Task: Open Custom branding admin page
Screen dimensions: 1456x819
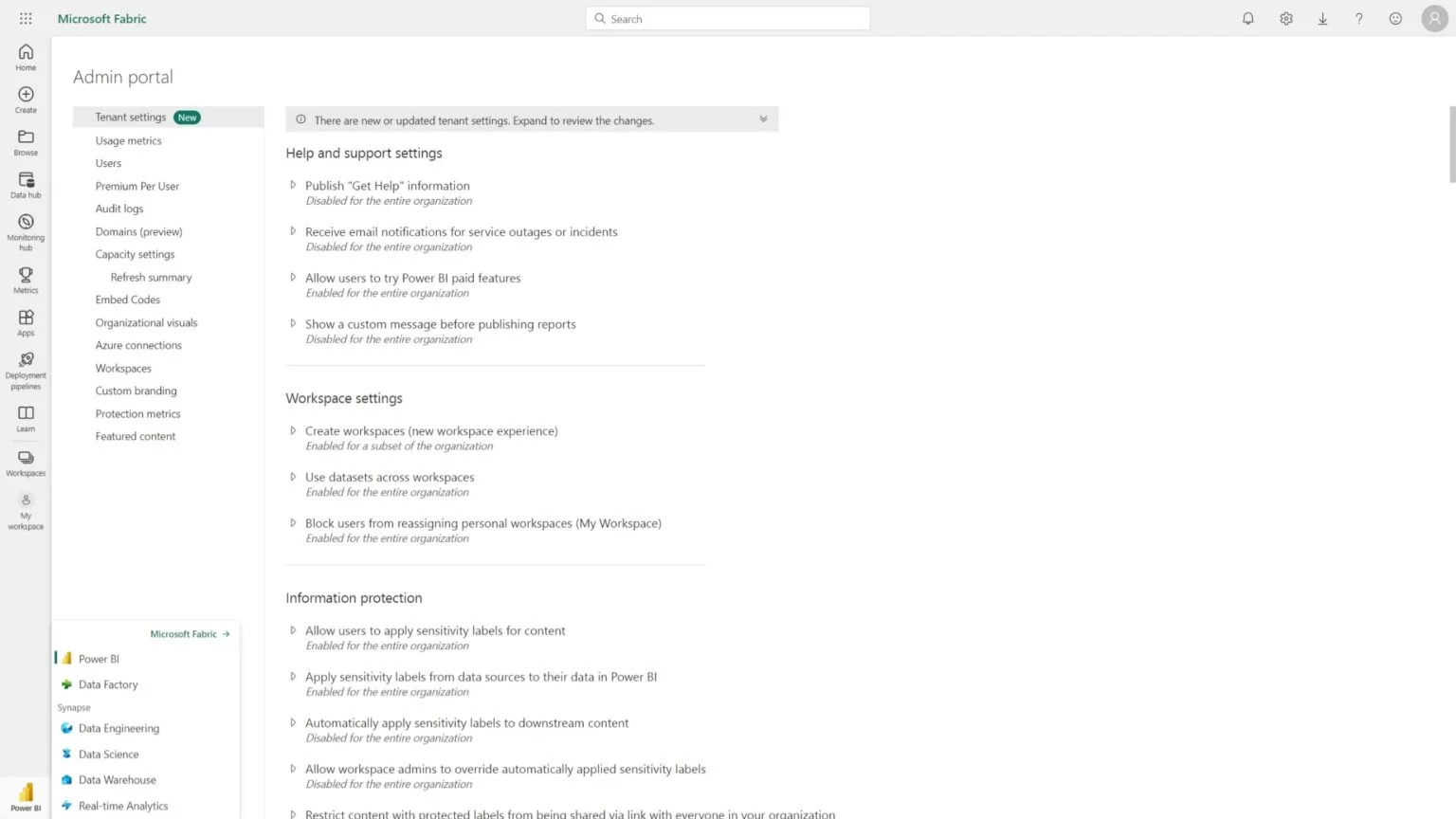Action: 136,391
